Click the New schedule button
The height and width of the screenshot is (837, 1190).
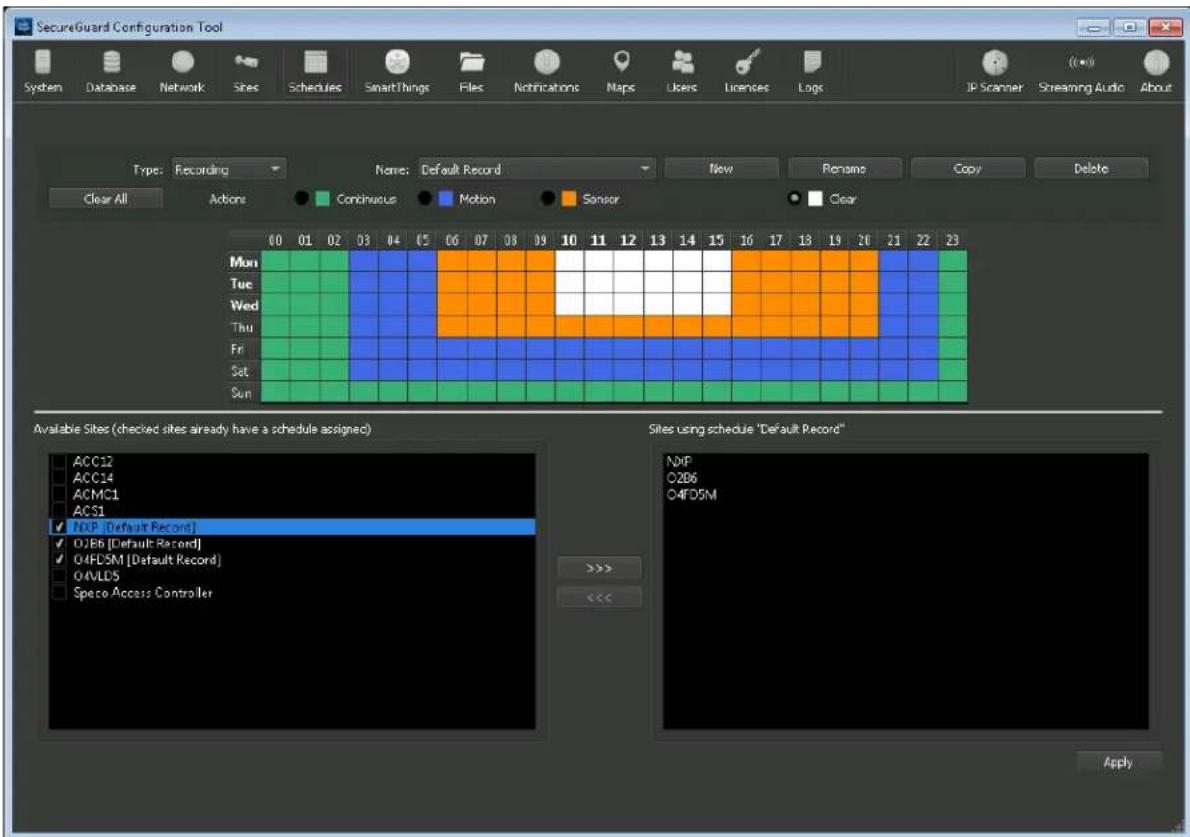coord(721,168)
